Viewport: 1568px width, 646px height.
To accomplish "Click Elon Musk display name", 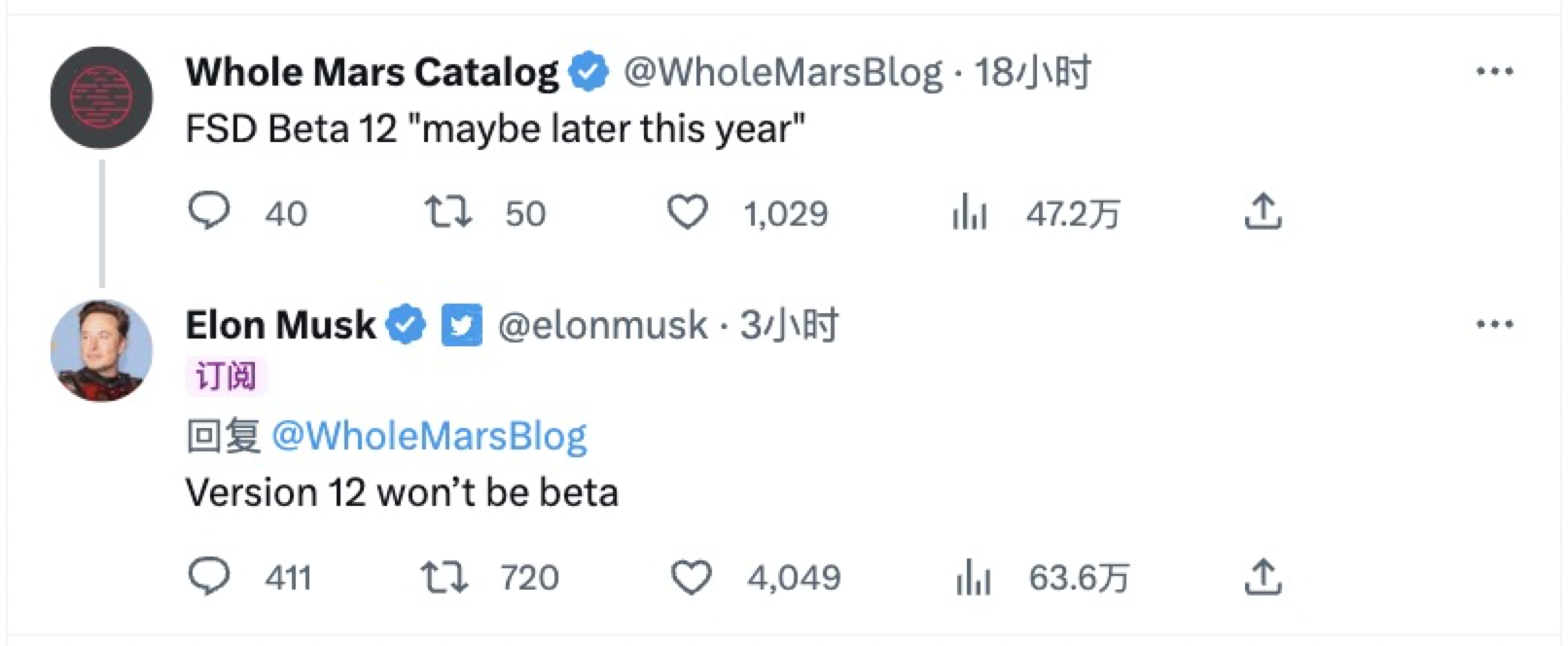I will [x=280, y=325].
